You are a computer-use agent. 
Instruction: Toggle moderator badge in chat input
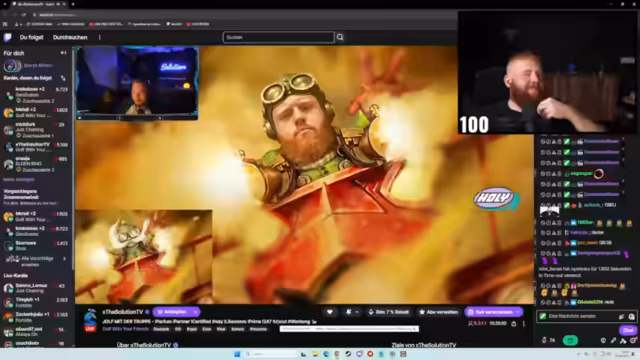[x=543, y=316]
